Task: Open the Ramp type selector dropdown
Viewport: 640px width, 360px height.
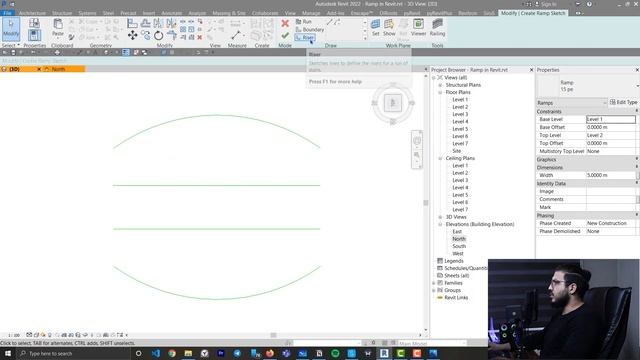Action: click(x=637, y=86)
